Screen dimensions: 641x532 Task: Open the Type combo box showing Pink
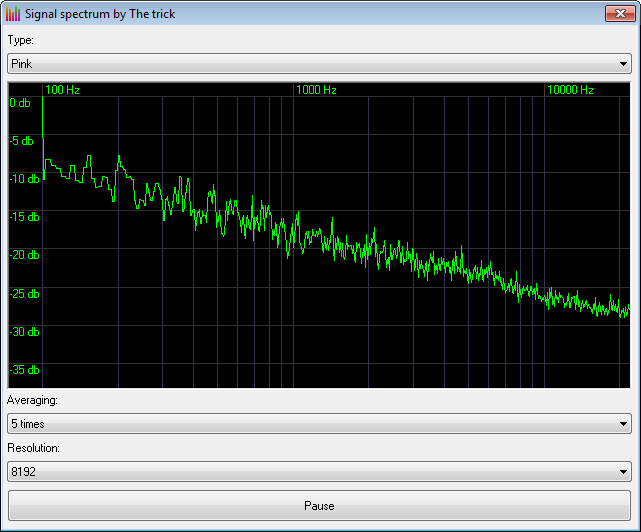(310, 63)
